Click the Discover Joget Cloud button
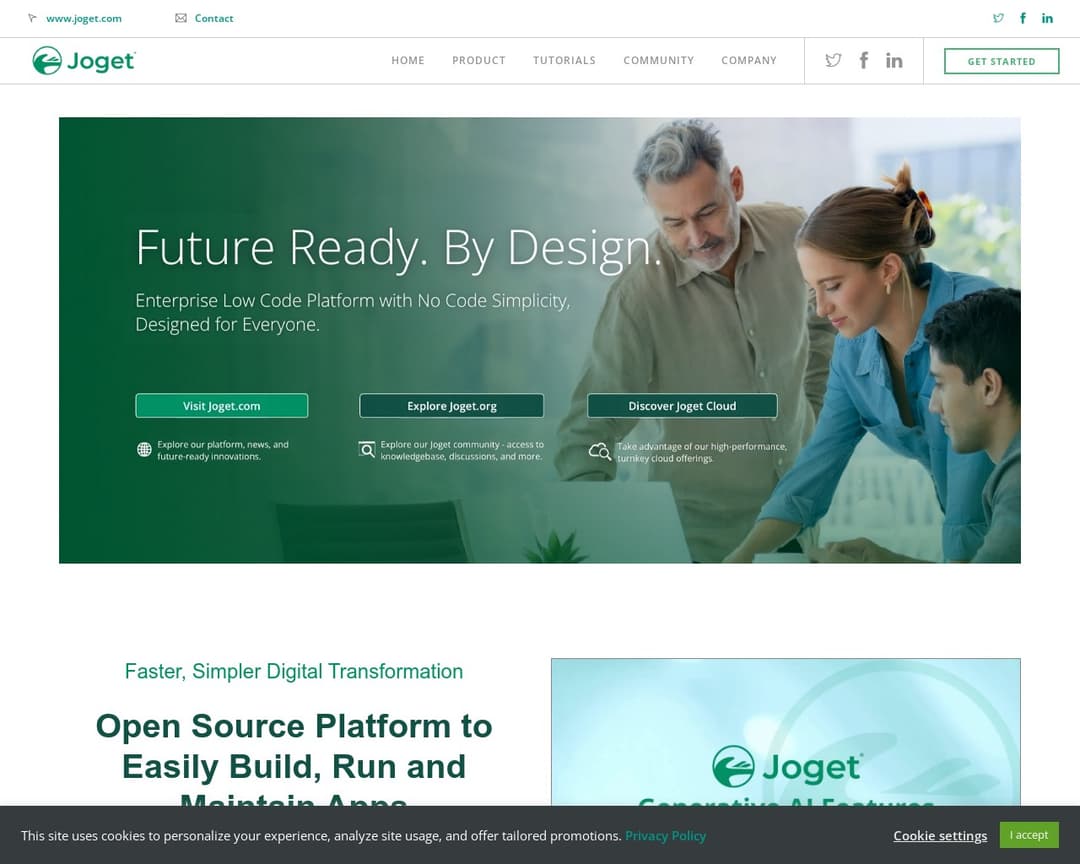This screenshot has width=1080, height=864. coord(683,406)
